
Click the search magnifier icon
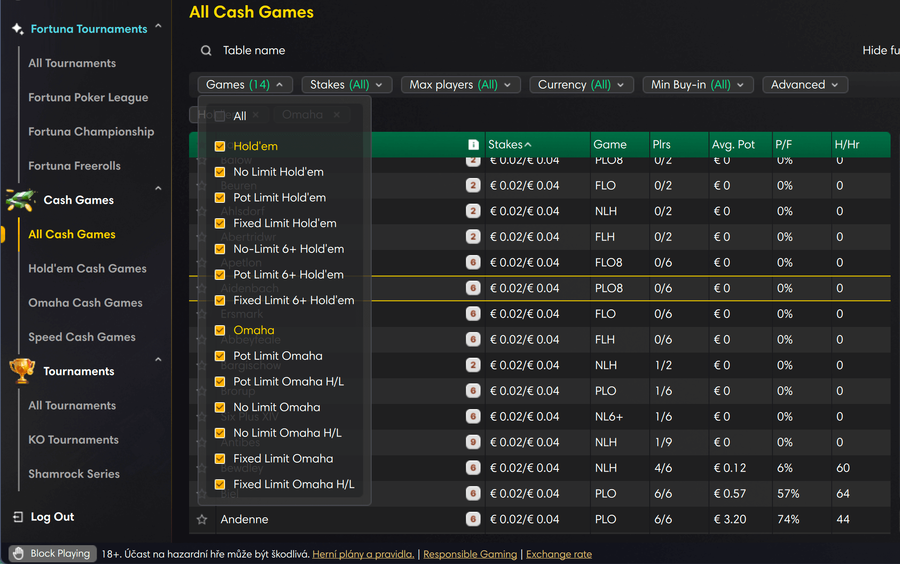coord(206,51)
